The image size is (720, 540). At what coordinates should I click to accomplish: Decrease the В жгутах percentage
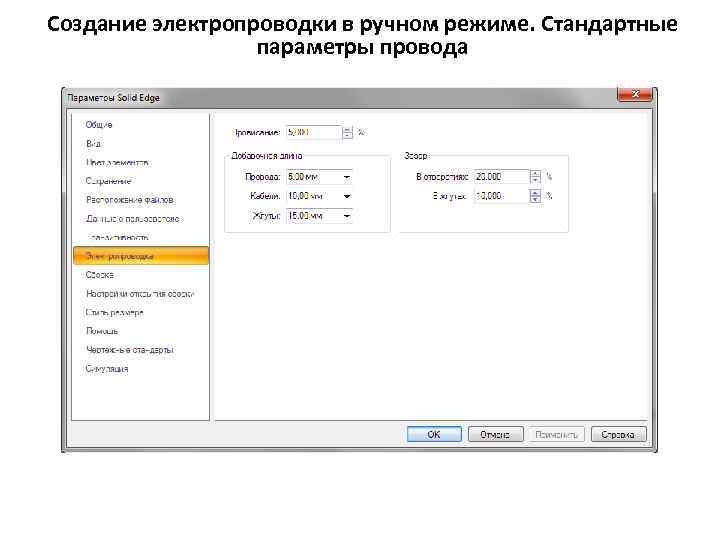(x=535, y=199)
